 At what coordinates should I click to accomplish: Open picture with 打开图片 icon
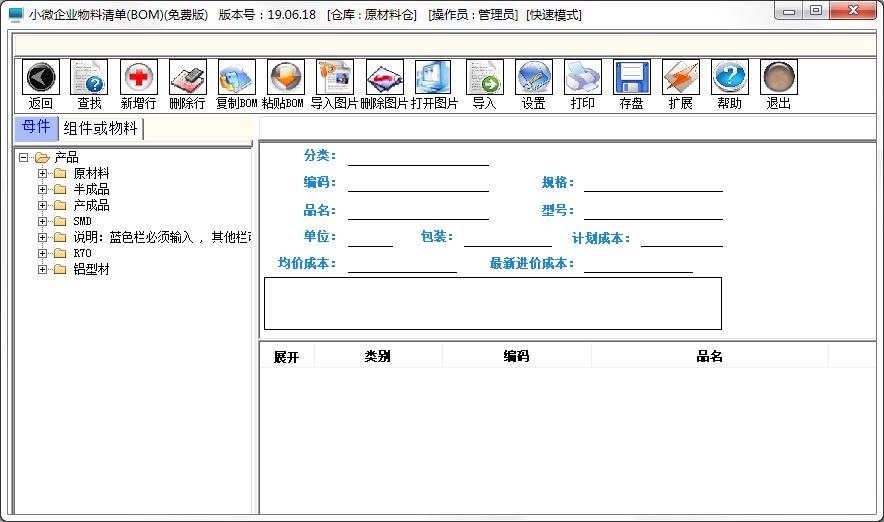(433, 77)
